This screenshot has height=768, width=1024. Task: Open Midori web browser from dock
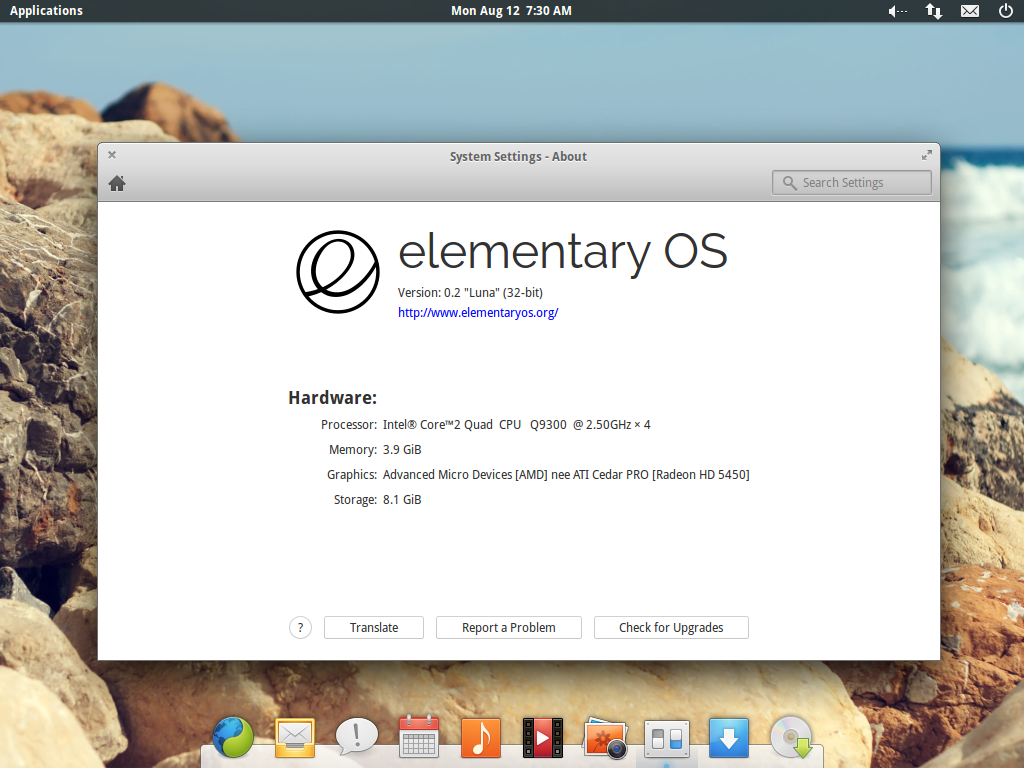(233, 737)
